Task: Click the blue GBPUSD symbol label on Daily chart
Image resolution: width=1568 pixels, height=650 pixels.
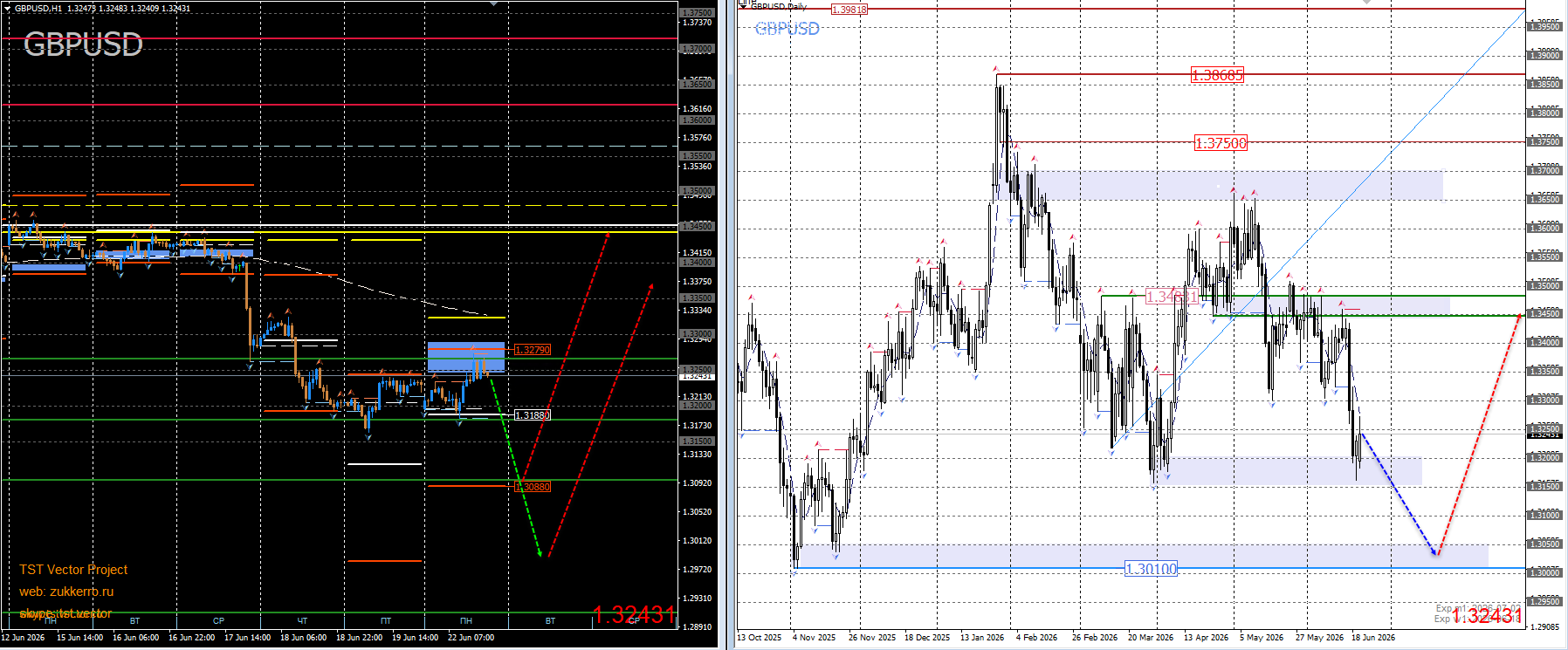Action: point(787,29)
